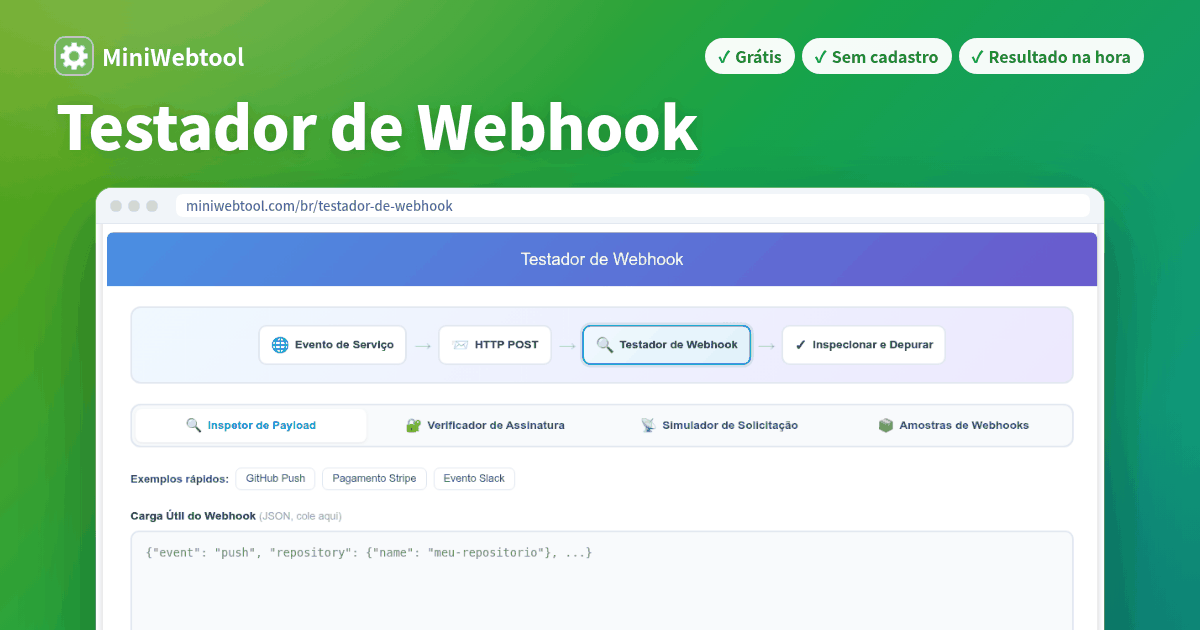Click satellite icon on Simulador de Solicitação tab
1200x630 pixels.
pos(648,425)
